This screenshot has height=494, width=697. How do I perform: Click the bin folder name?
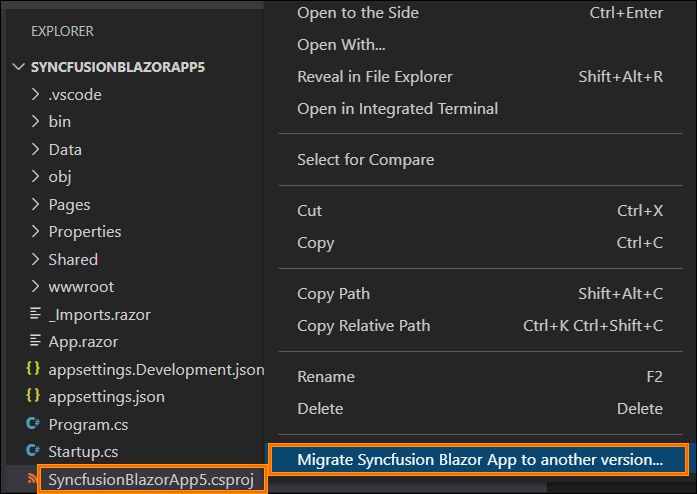coord(60,122)
